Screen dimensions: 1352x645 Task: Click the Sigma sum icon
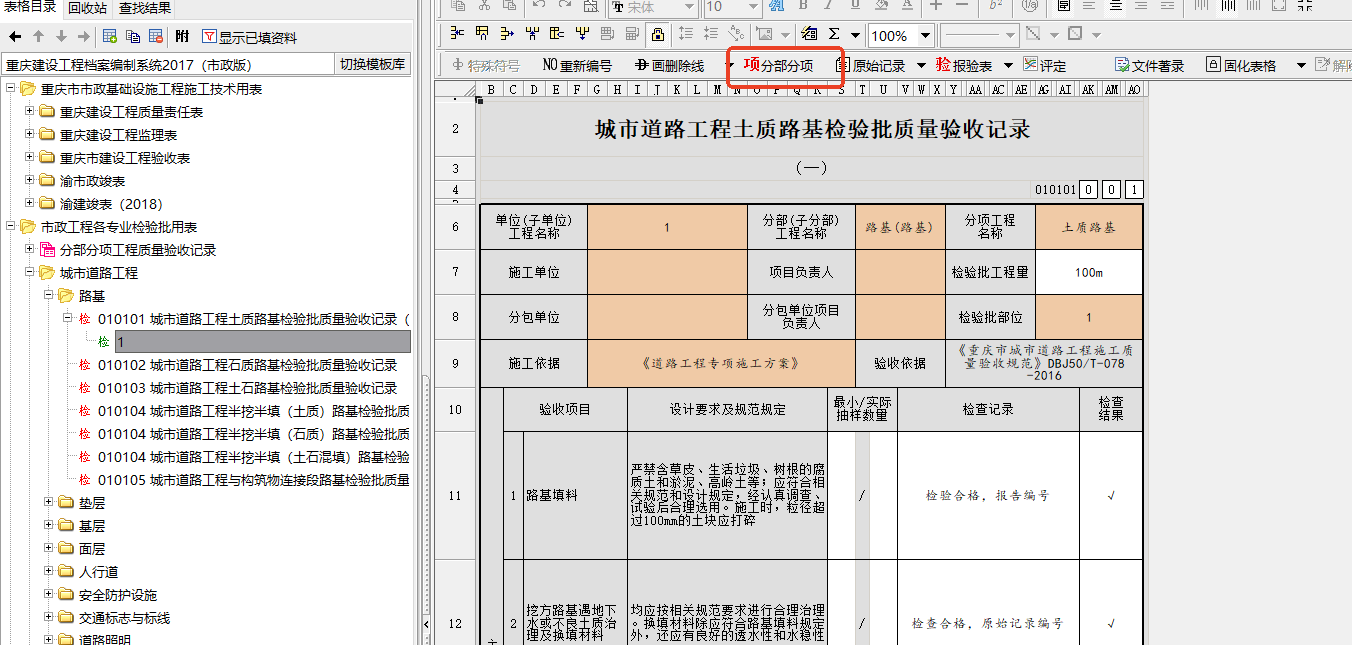tap(834, 35)
